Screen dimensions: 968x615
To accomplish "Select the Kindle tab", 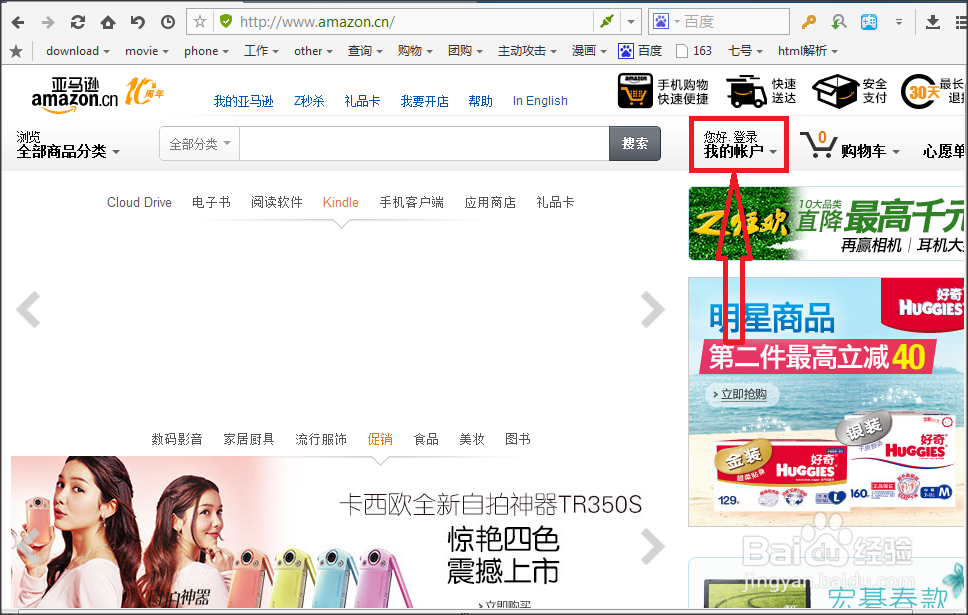I will pos(341,203).
